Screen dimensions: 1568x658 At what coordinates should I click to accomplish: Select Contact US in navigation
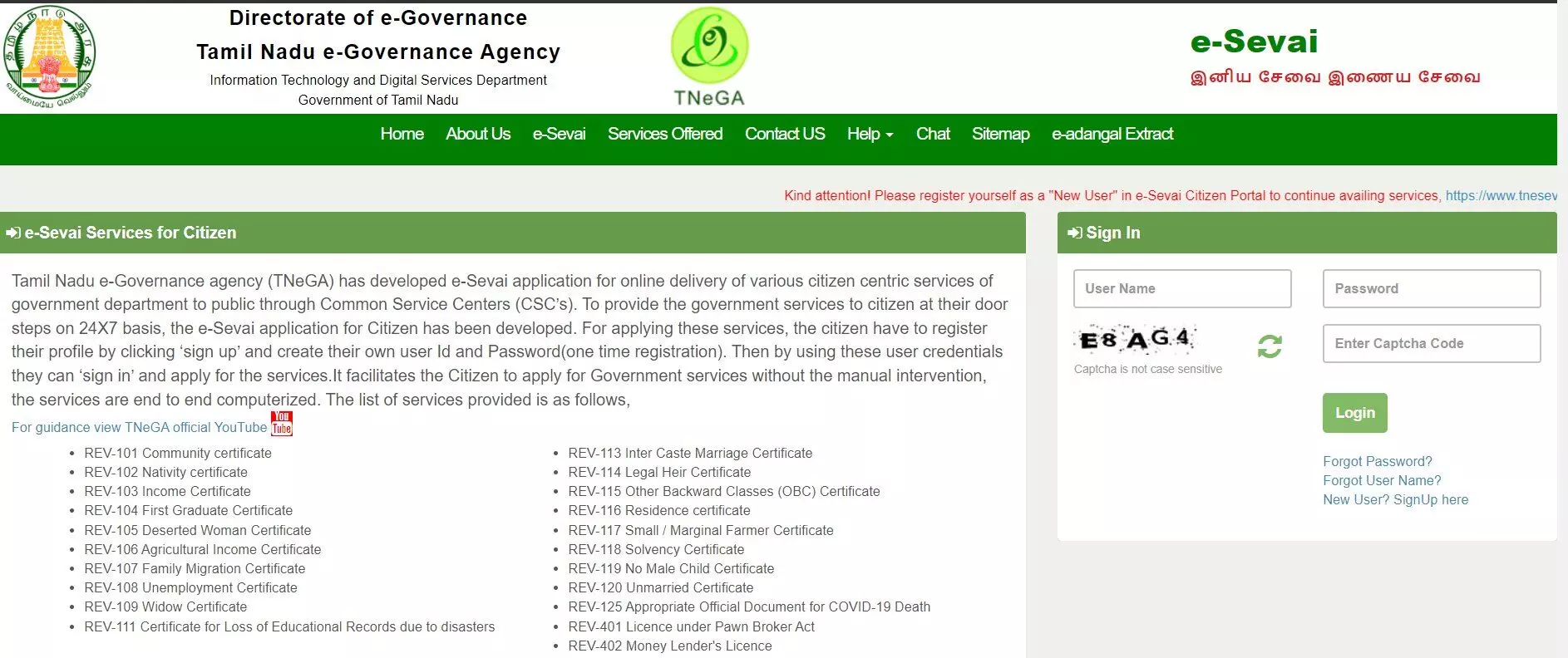pos(784,134)
